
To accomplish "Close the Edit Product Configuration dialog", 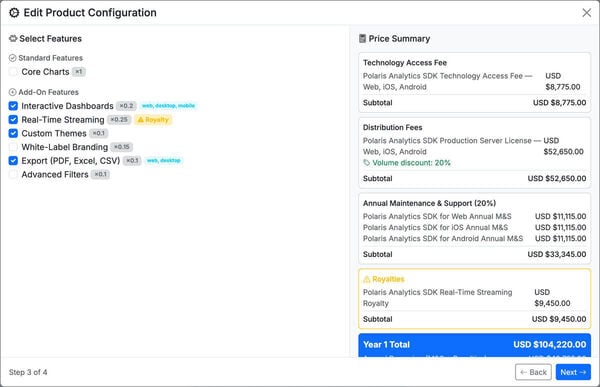I will click(586, 13).
